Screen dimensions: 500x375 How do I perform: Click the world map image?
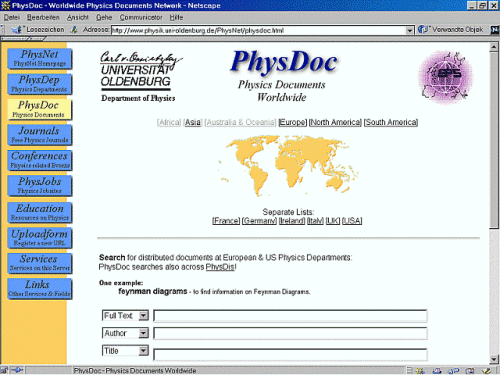coord(288,165)
